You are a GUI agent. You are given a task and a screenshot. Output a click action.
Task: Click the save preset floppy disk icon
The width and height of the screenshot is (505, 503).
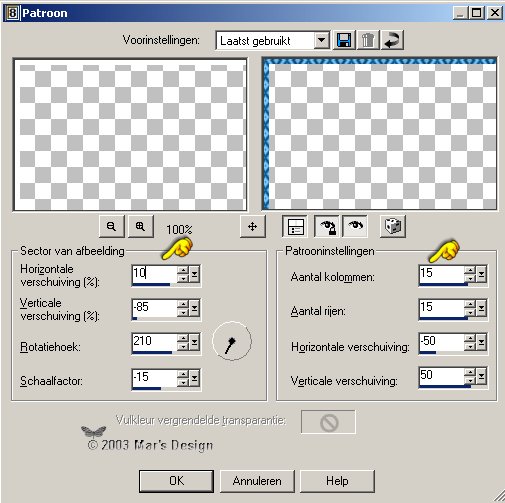point(343,40)
